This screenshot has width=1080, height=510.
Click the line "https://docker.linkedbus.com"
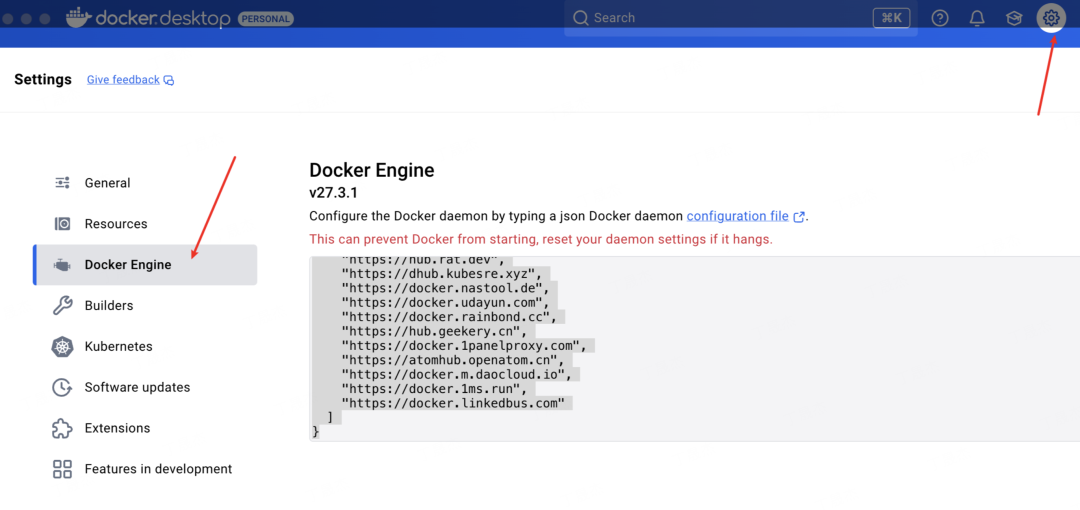click(x=454, y=403)
